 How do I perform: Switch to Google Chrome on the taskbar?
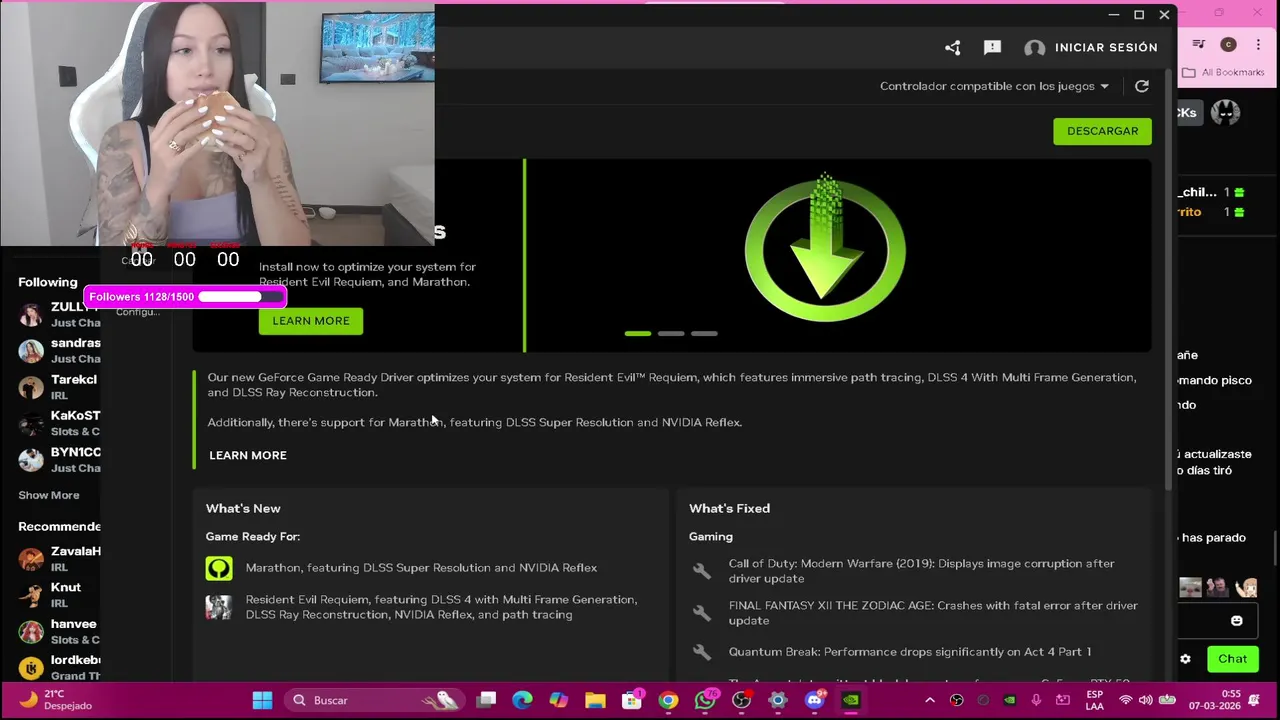(668, 700)
